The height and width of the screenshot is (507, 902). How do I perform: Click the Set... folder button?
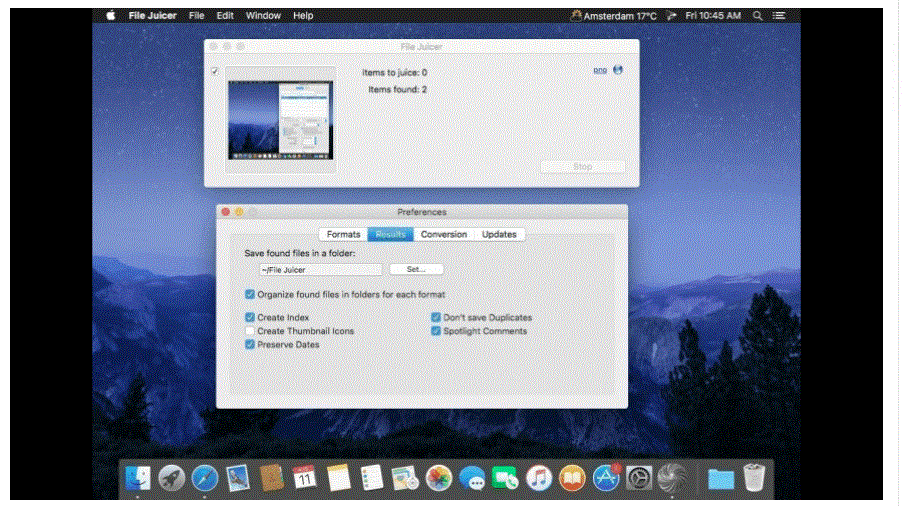[x=416, y=269]
